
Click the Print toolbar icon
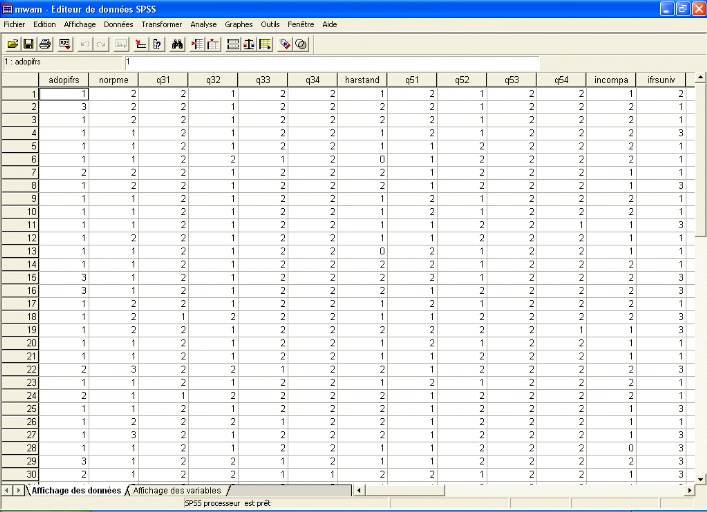click(45, 44)
